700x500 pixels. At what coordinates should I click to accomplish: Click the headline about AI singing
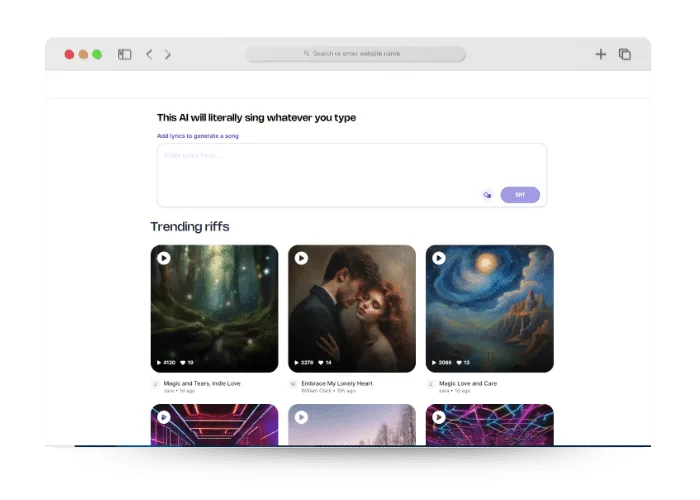coord(256,117)
